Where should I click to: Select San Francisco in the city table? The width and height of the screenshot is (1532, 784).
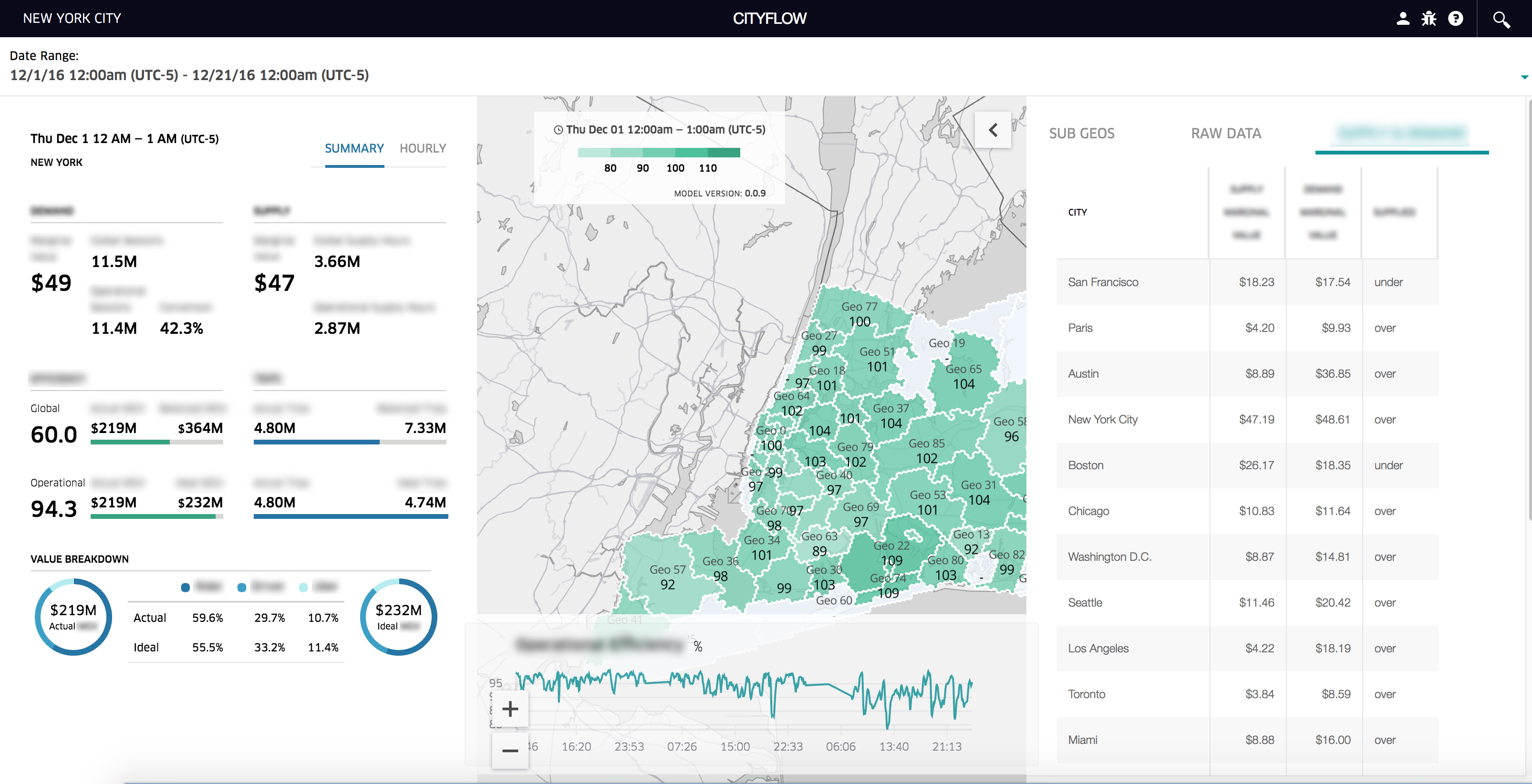coord(1103,282)
